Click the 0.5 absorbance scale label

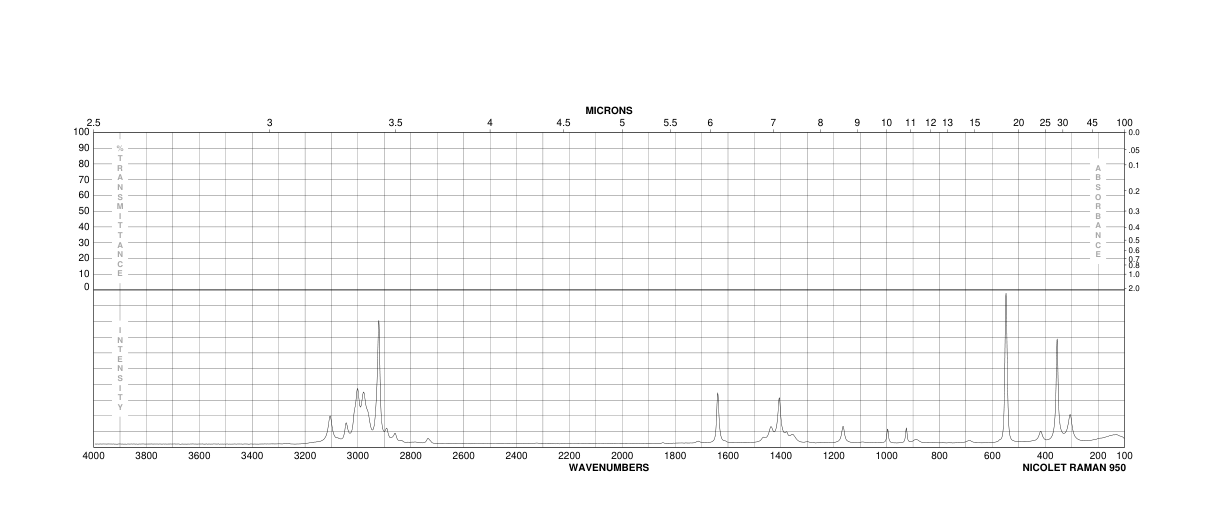pyautogui.click(x=1134, y=240)
